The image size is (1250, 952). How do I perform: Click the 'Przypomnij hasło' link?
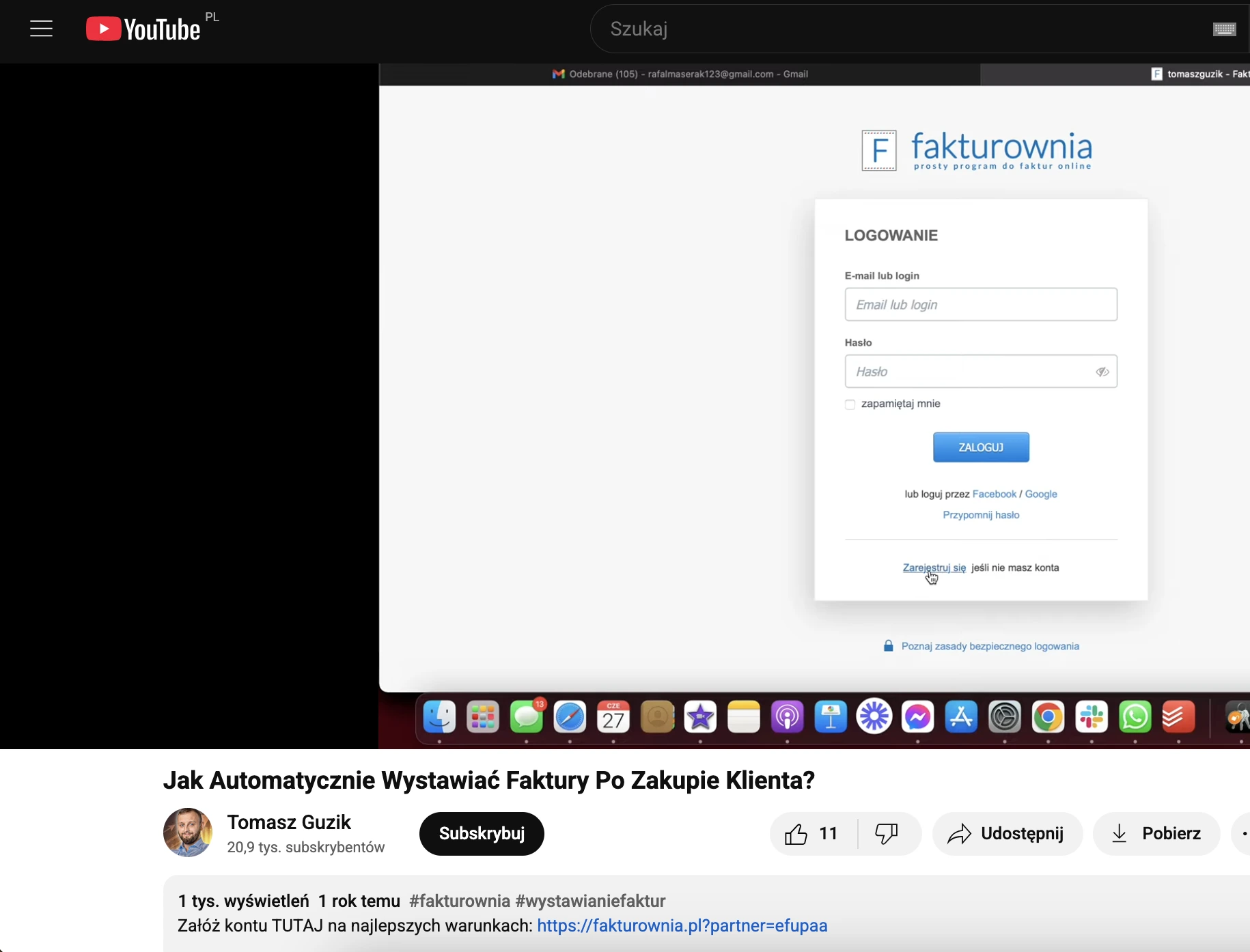981,515
